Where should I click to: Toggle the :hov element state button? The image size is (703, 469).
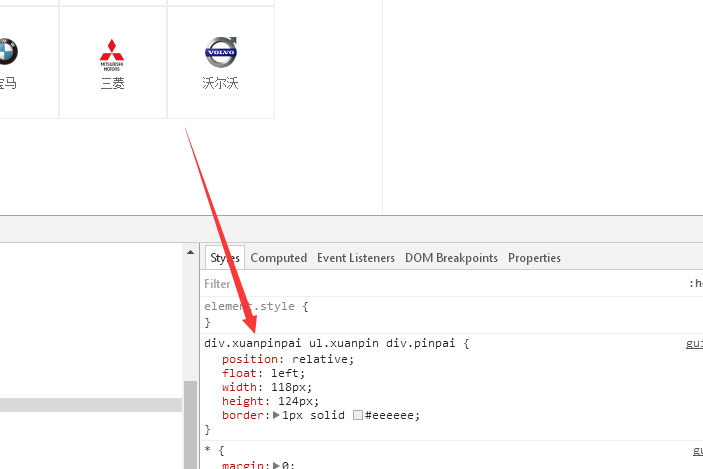(x=696, y=283)
